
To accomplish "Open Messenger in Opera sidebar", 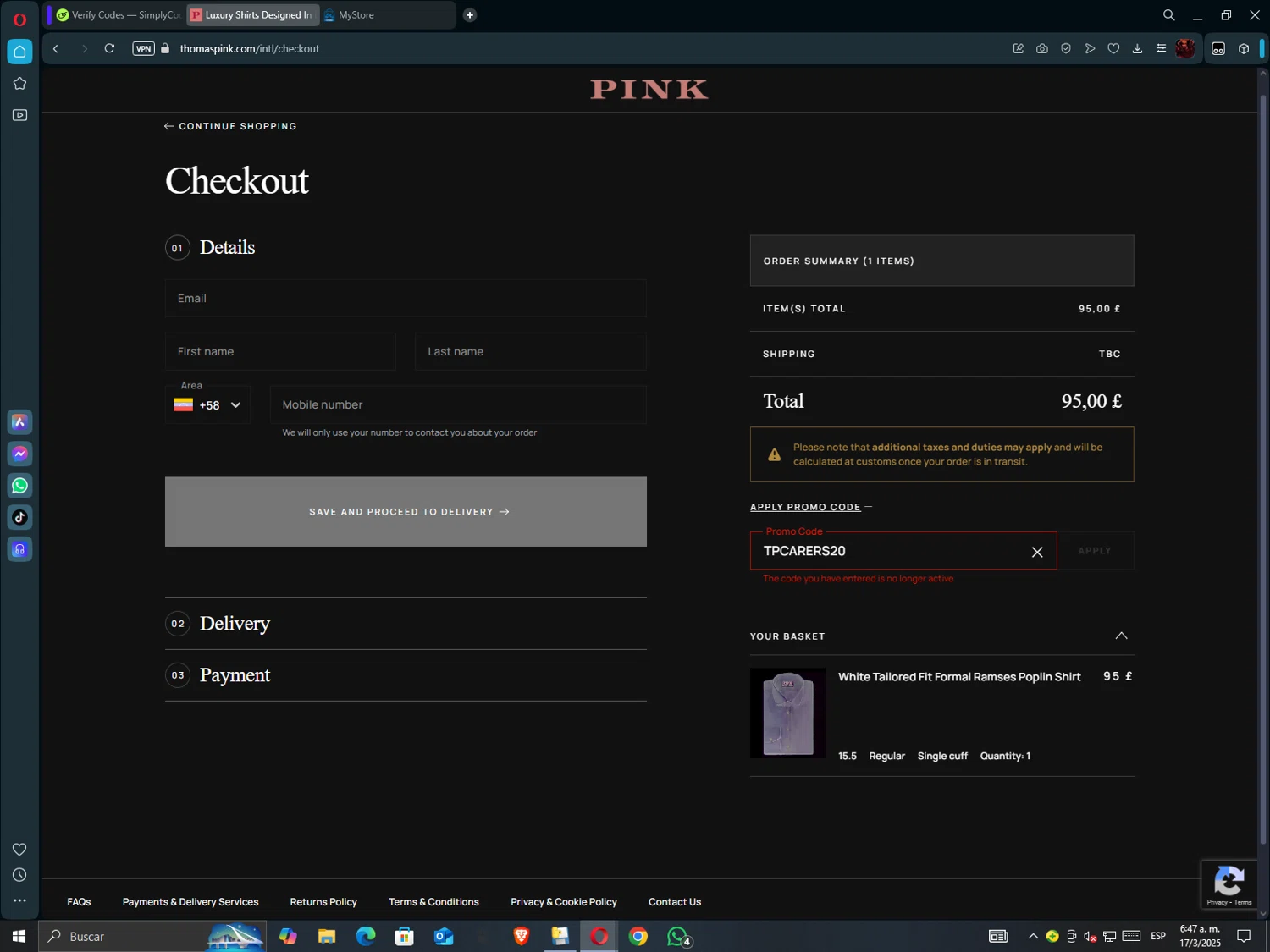I will click(x=19, y=454).
